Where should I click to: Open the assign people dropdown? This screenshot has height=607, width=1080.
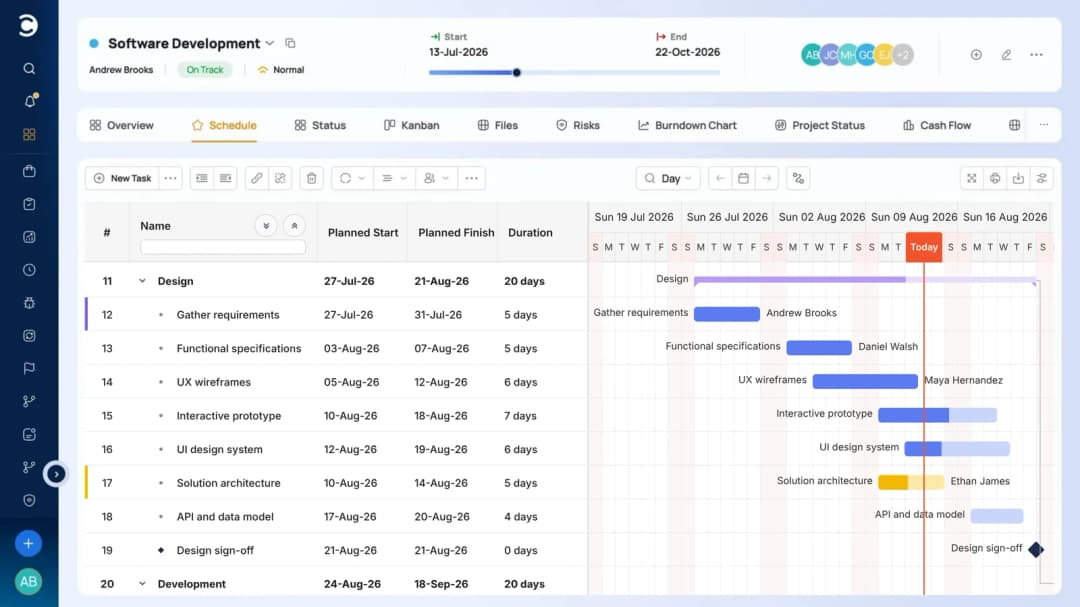pos(436,178)
